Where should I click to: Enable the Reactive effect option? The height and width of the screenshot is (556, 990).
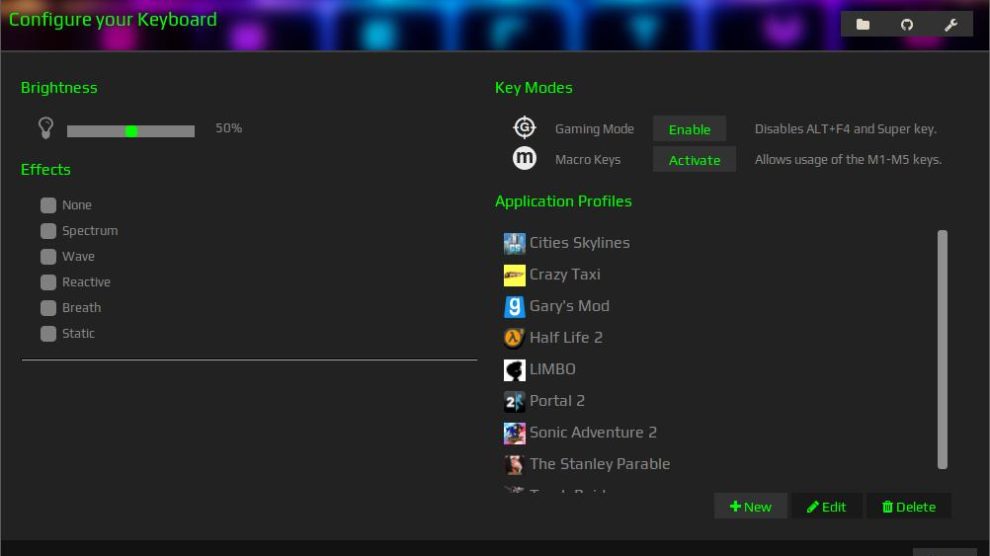click(48, 283)
